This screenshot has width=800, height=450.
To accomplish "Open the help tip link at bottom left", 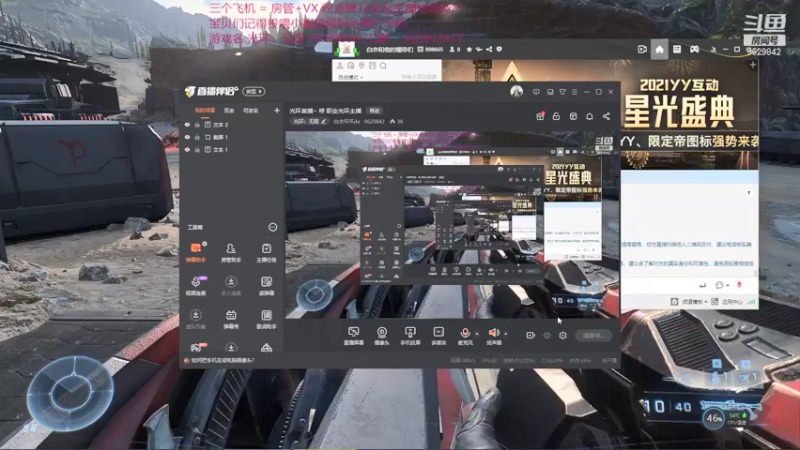I will click(219, 360).
